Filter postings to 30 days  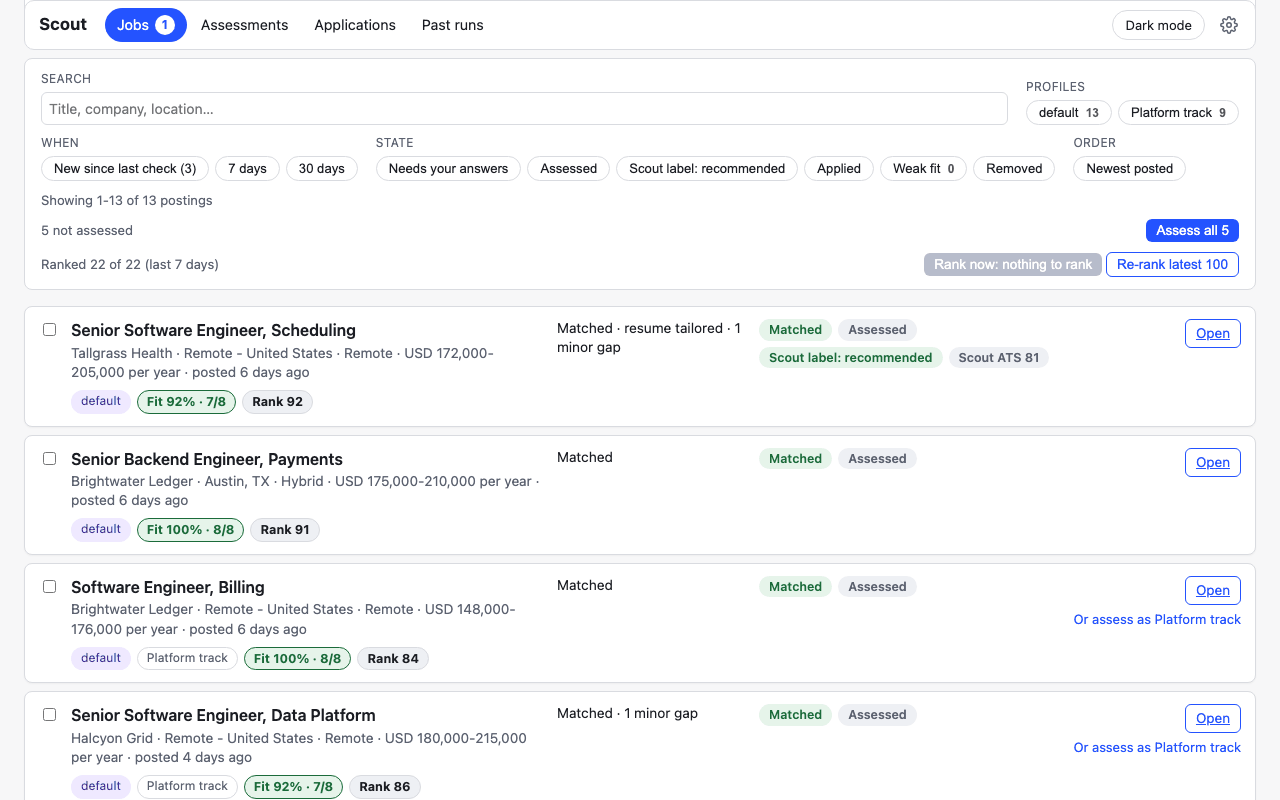322,168
